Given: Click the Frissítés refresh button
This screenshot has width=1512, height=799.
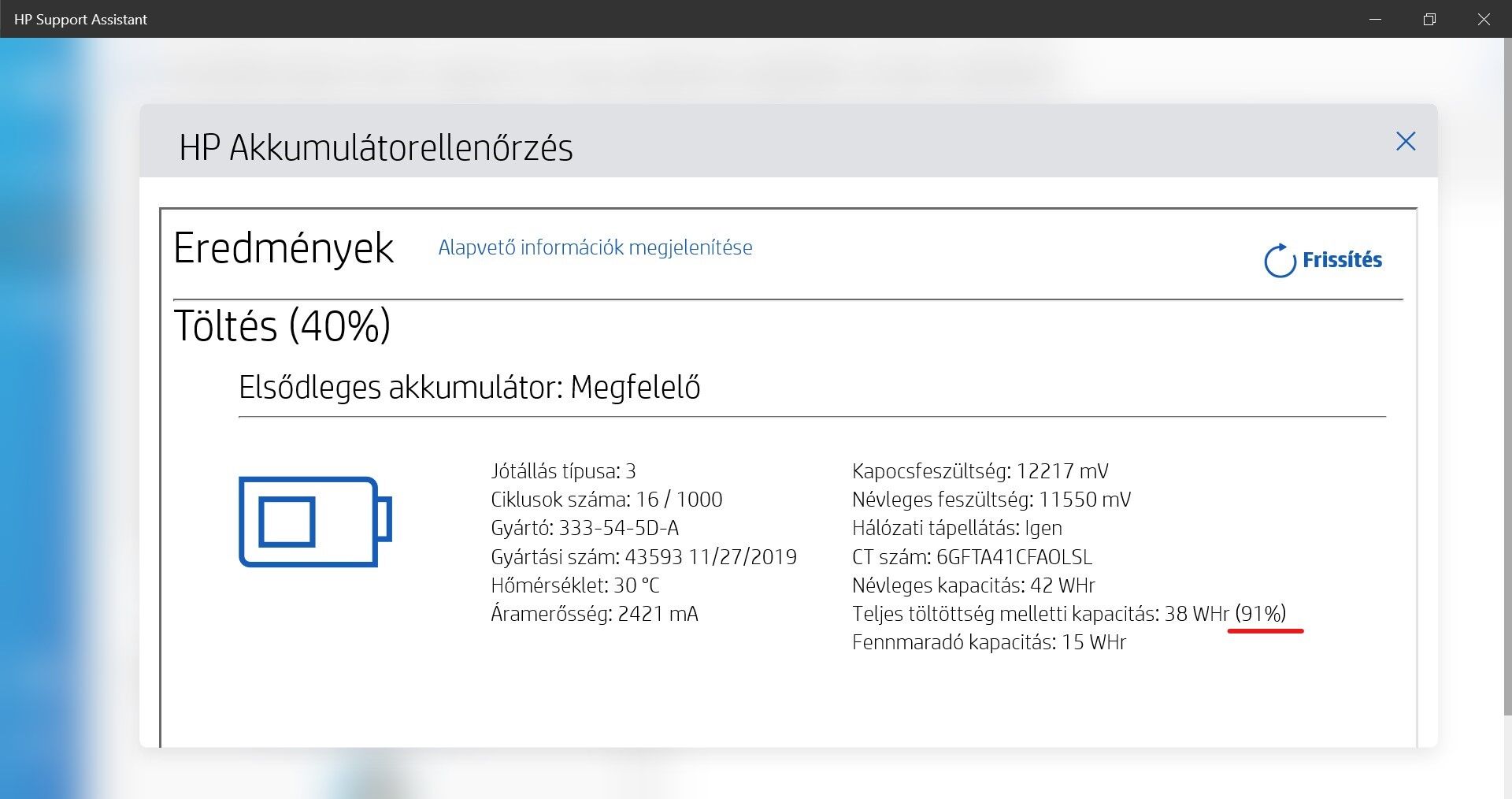Looking at the screenshot, I should point(1323,260).
